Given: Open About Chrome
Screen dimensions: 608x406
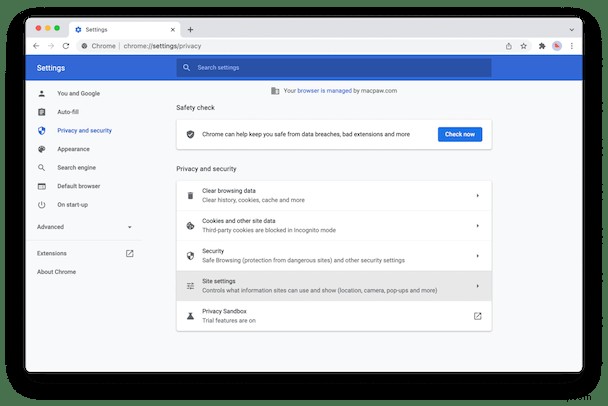Looking at the screenshot, I should pyautogui.click(x=56, y=272).
